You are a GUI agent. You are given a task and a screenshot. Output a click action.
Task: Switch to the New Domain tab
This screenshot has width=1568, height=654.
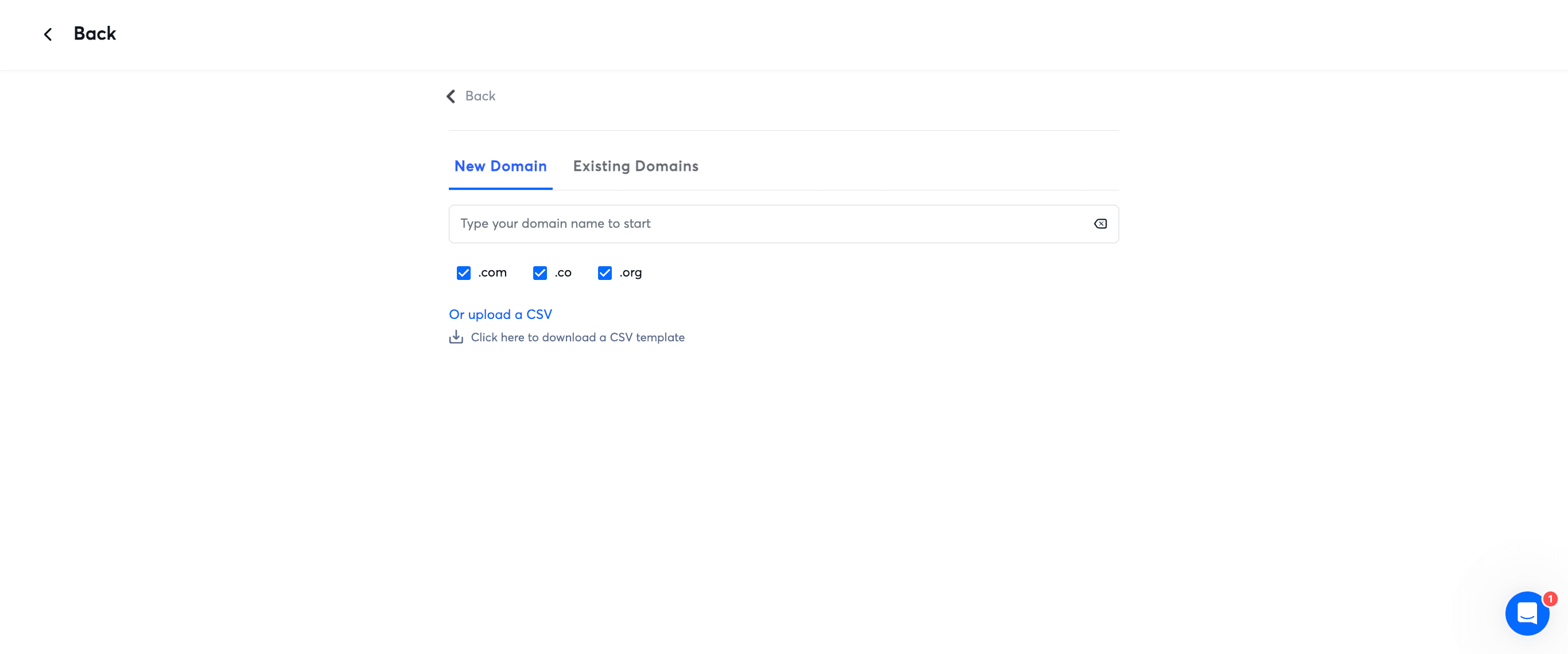coord(500,166)
